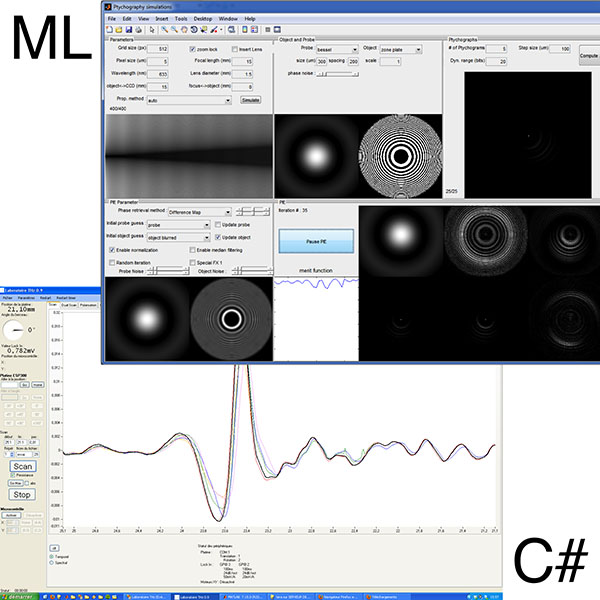Click the Save floppy disk icon
Image resolution: width=600 pixels, height=600 pixels.
[129, 29]
